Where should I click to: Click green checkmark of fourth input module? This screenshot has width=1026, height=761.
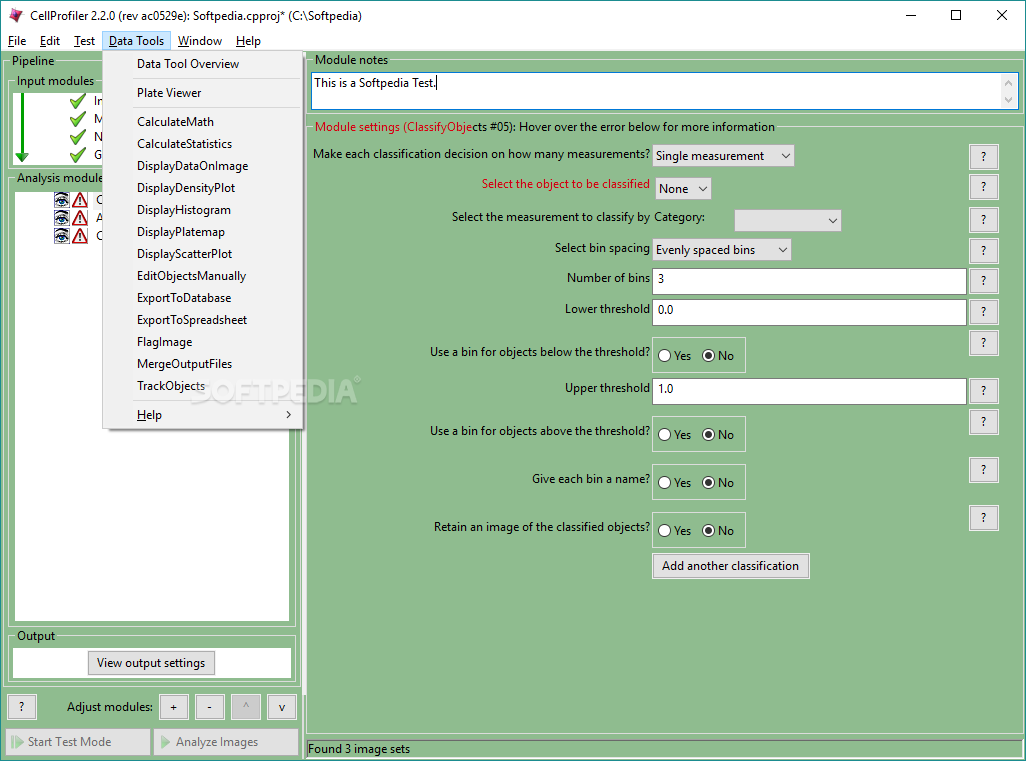click(x=78, y=155)
